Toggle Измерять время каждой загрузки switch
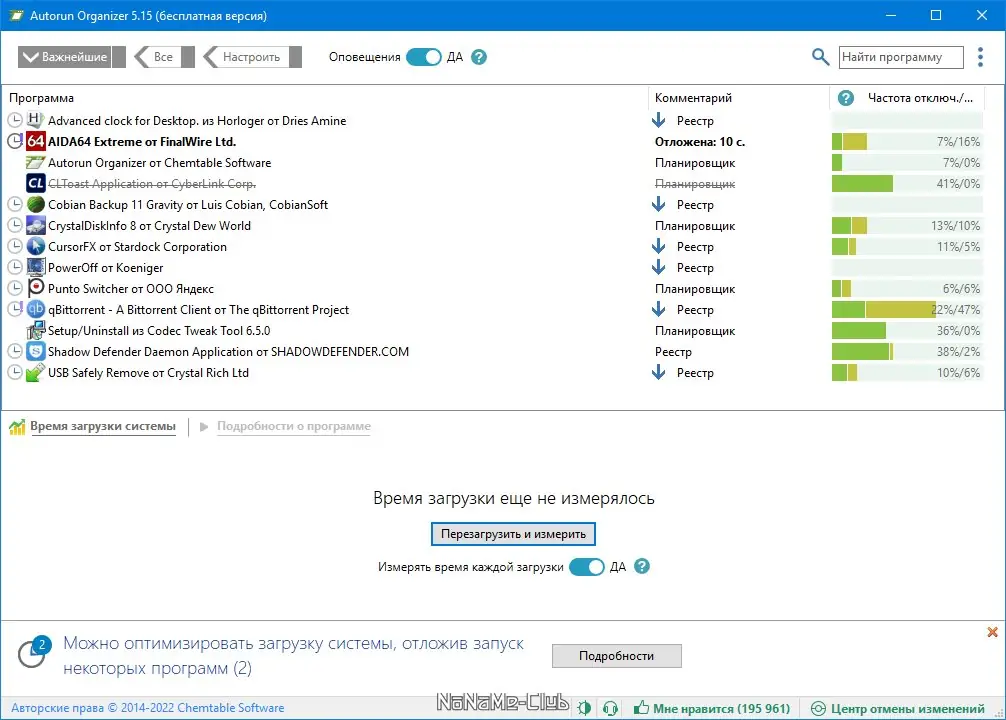Viewport: 1006px width, 720px height. click(x=586, y=567)
